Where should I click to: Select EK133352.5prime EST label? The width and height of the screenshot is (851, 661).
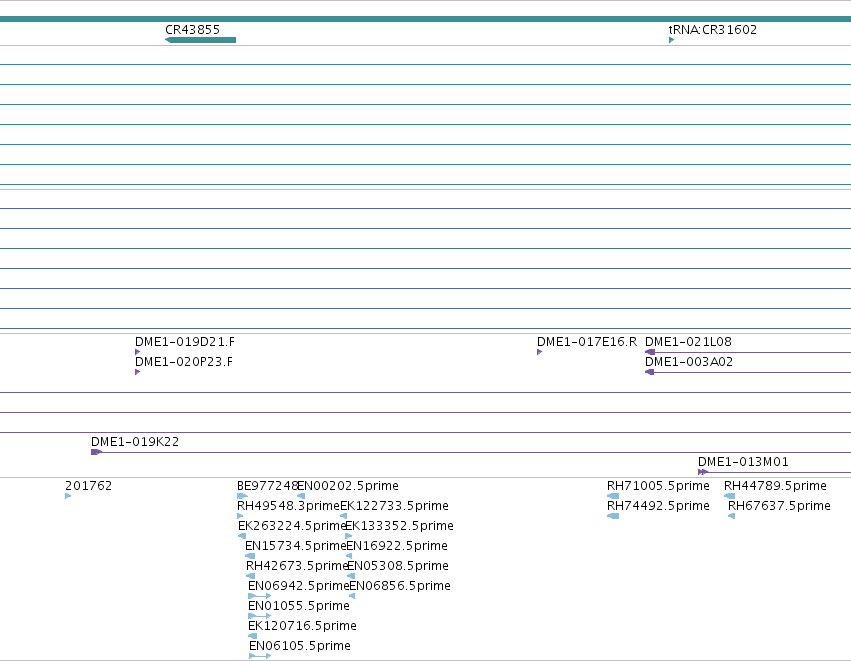[x=399, y=525]
